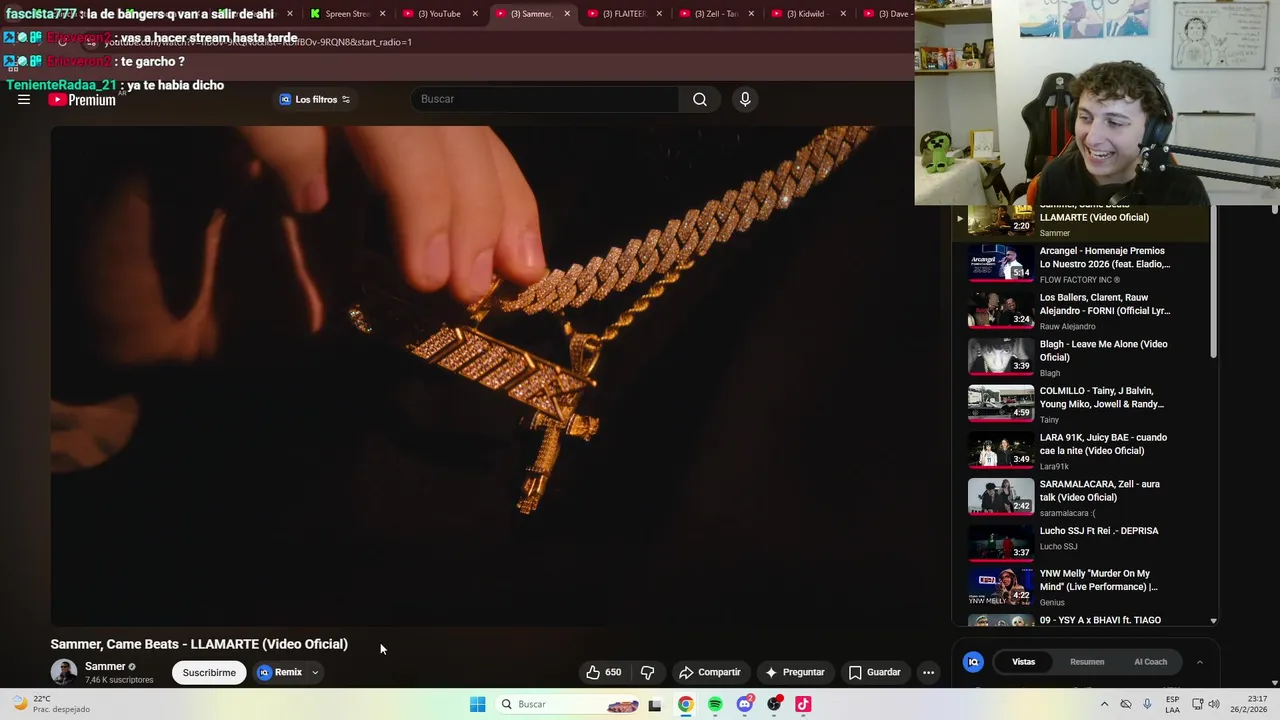1280x720 pixels.
Task: Select the Vistas tab in IQ panel
Action: pos(1023,662)
